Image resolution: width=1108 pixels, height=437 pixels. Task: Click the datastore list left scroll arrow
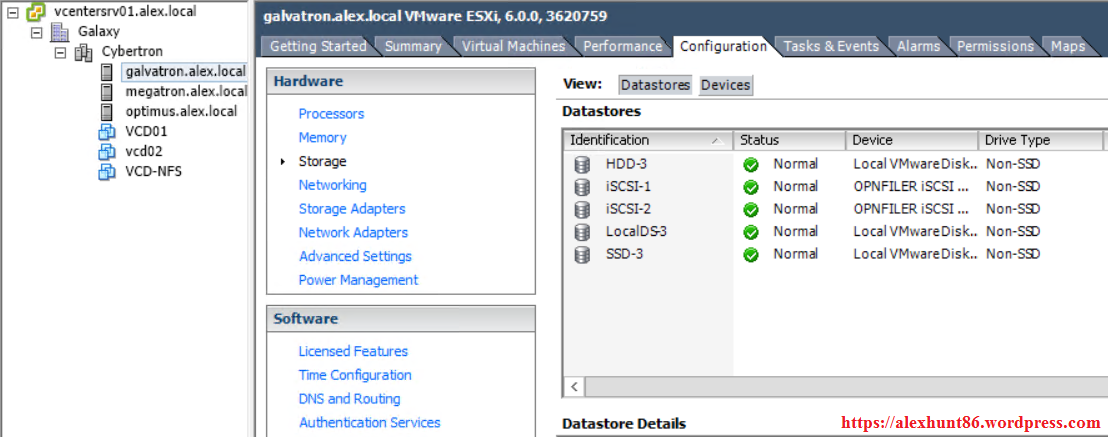tap(574, 388)
